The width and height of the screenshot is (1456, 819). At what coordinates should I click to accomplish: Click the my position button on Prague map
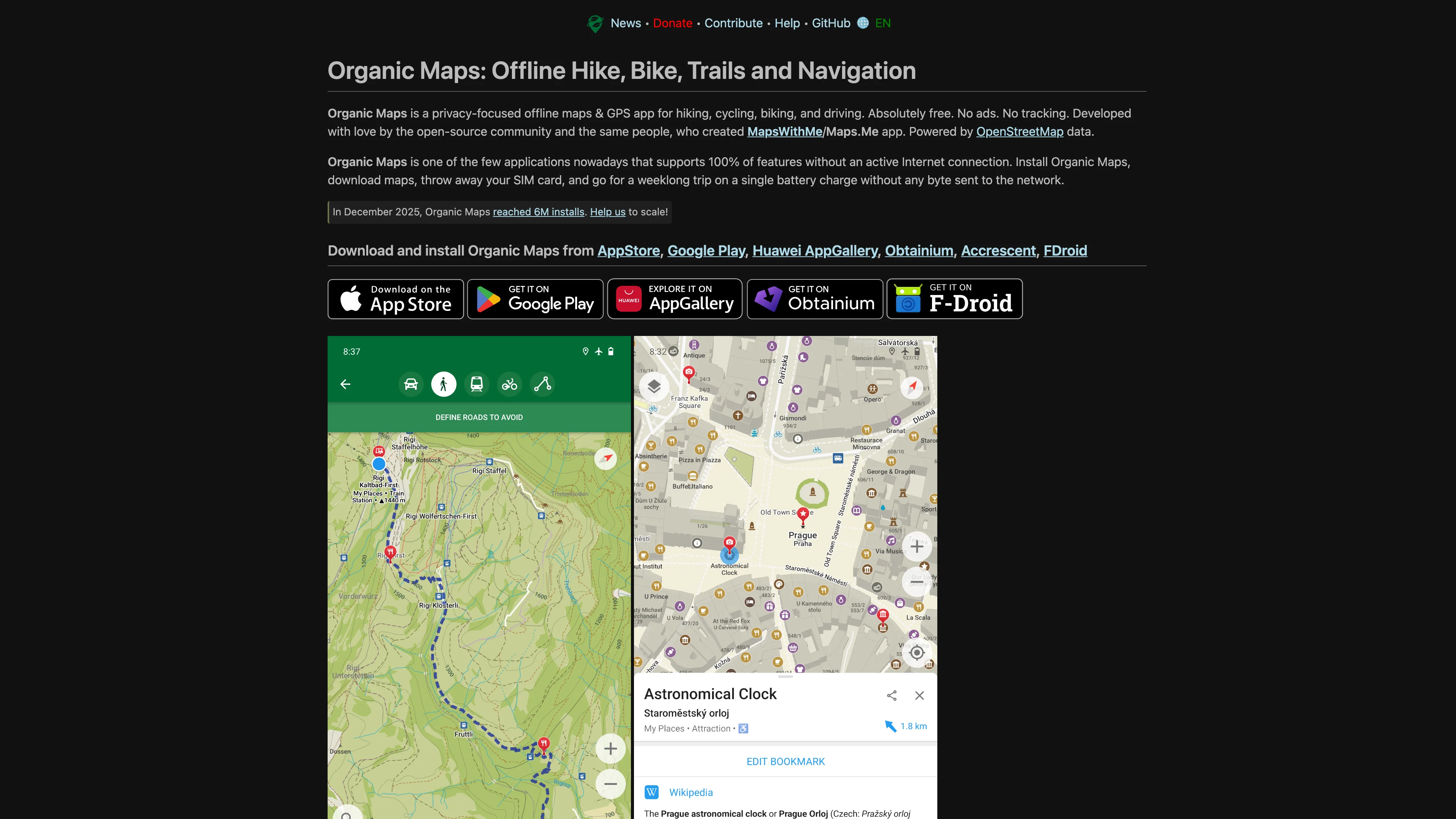click(x=917, y=653)
